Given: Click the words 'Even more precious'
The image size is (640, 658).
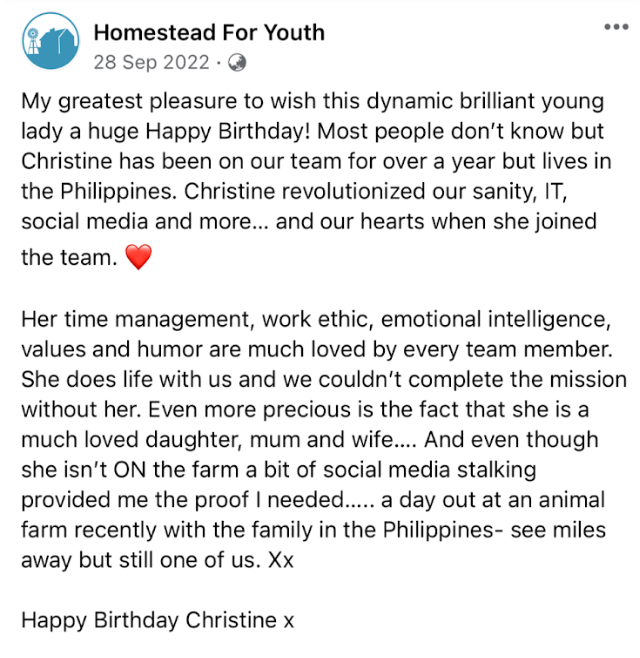Looking at the screenshot, I should [x=249, y=410].
